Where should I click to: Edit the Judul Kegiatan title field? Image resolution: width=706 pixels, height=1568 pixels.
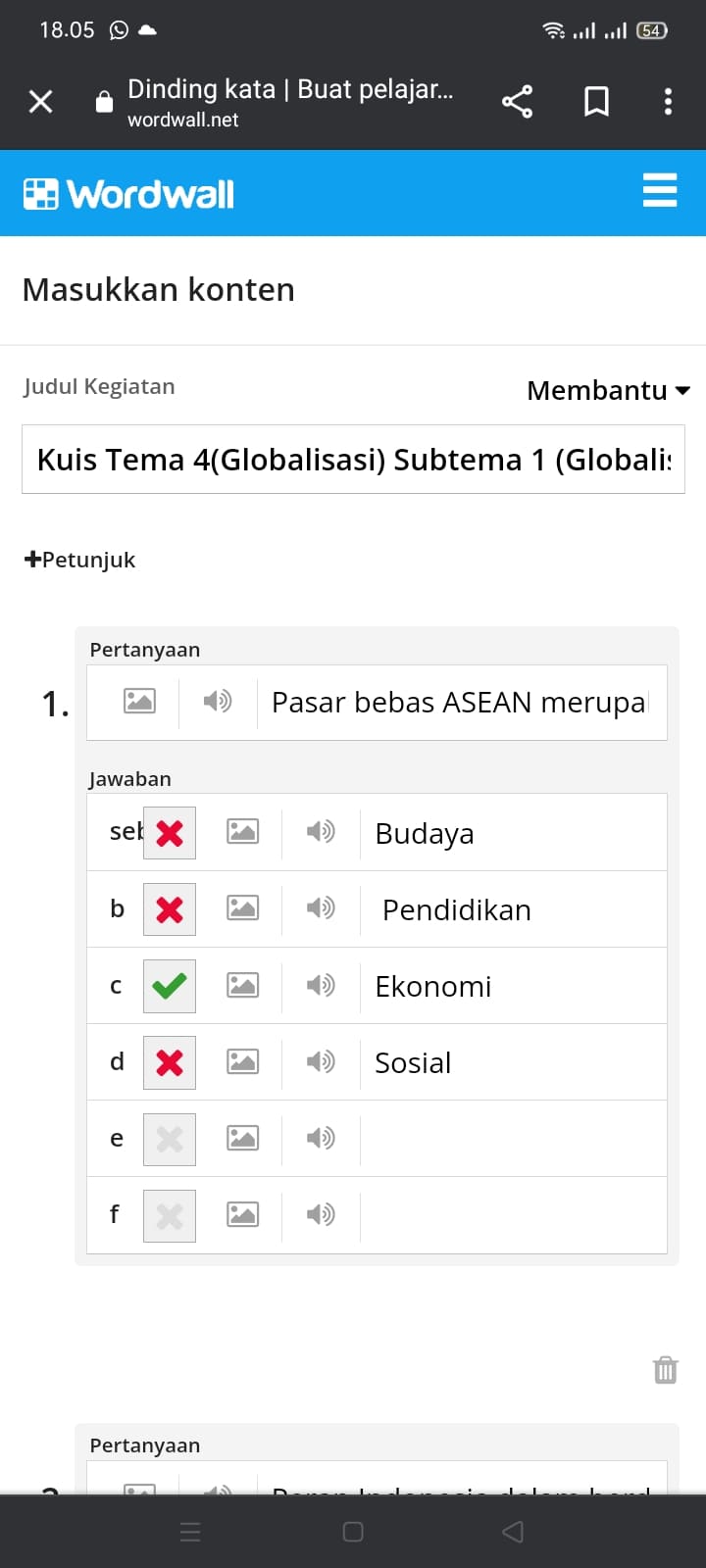(353, 459)
